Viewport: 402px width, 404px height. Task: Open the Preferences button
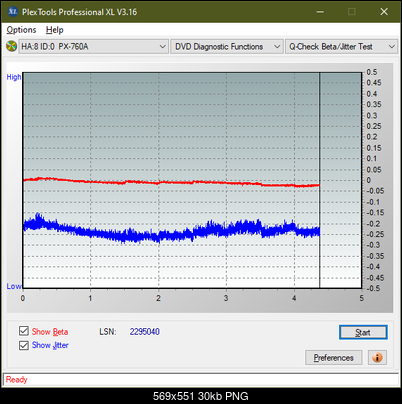click(334, 358)
